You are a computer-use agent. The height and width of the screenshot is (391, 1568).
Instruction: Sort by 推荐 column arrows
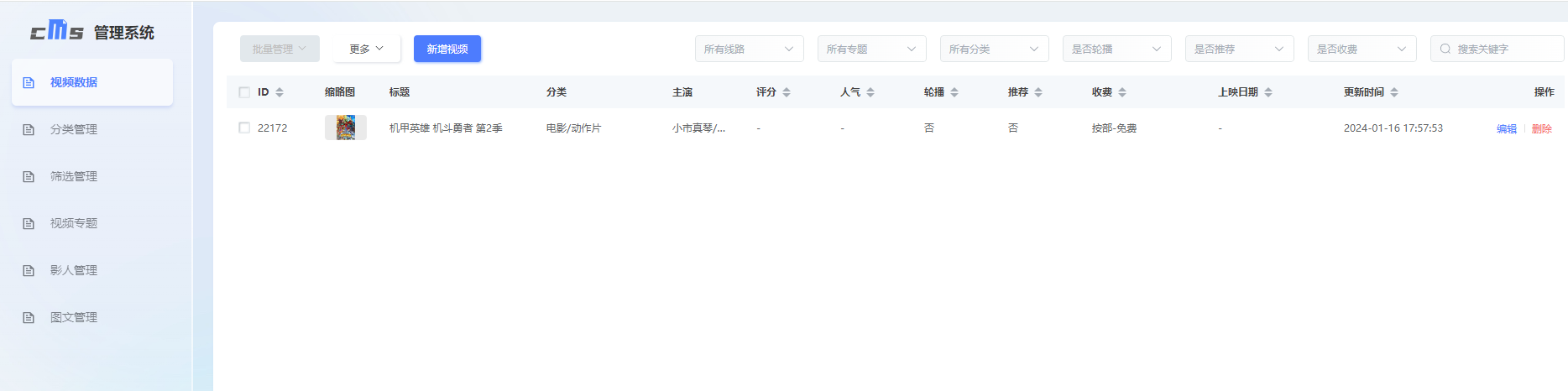pyautogui.click(x=1038, y=92)
